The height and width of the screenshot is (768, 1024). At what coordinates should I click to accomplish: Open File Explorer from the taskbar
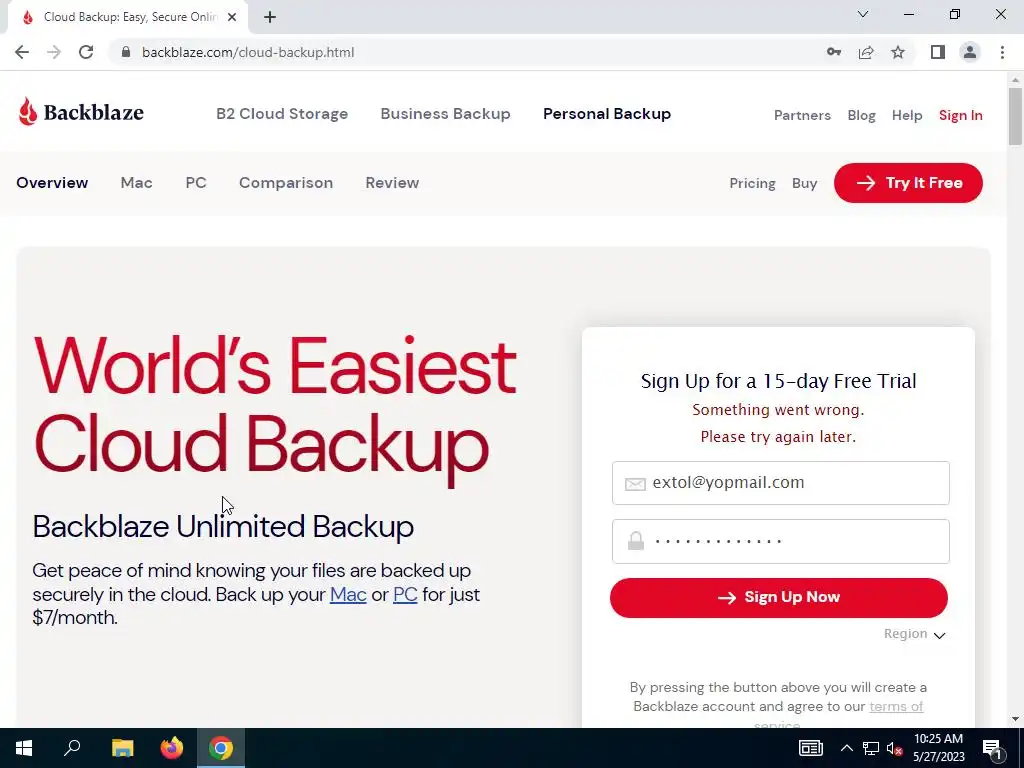pyautogui.click(x=122, y=748)
